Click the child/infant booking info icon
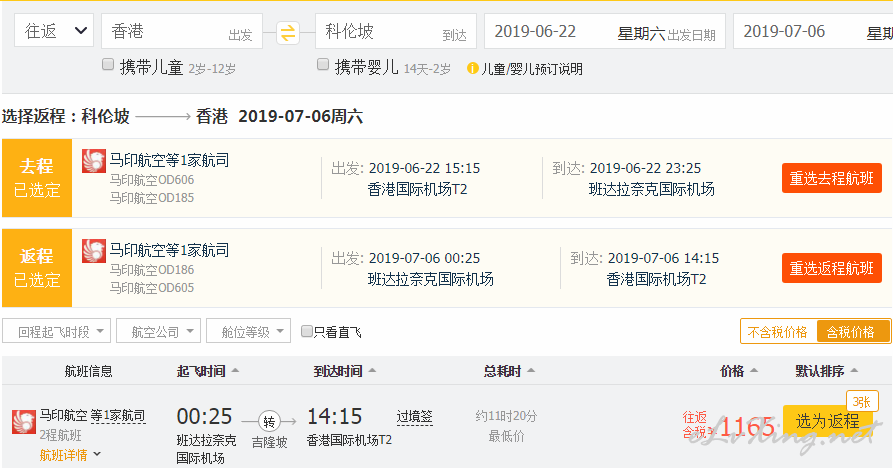The height and width of the screenshot is (468, 893). coord(472,69)
